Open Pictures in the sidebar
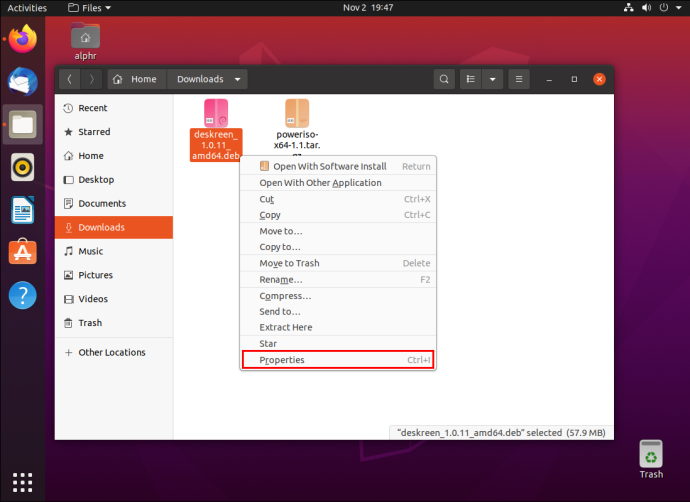The image size is (690, 502). [x=114, y=275]
